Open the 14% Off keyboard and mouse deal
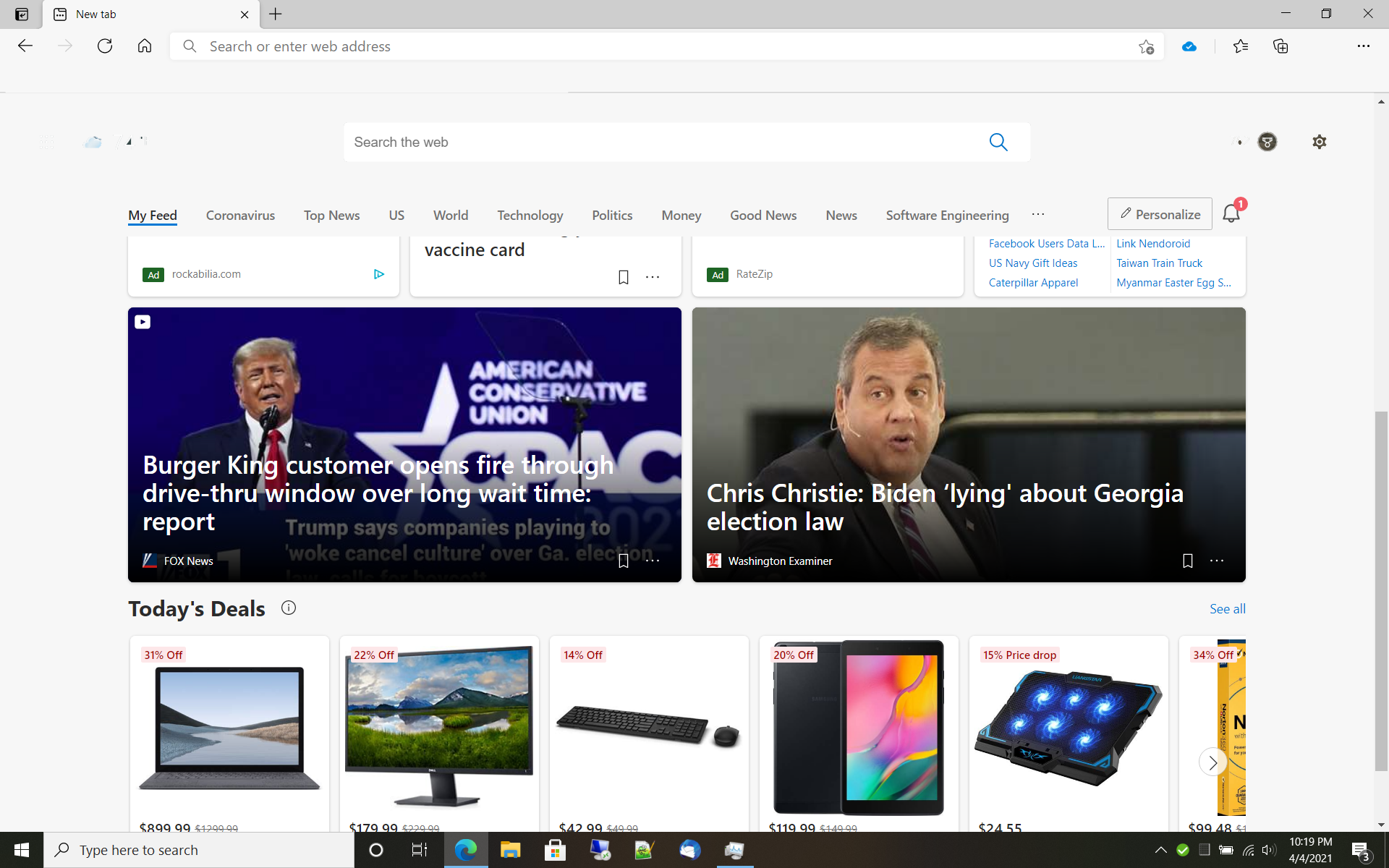 649,733
